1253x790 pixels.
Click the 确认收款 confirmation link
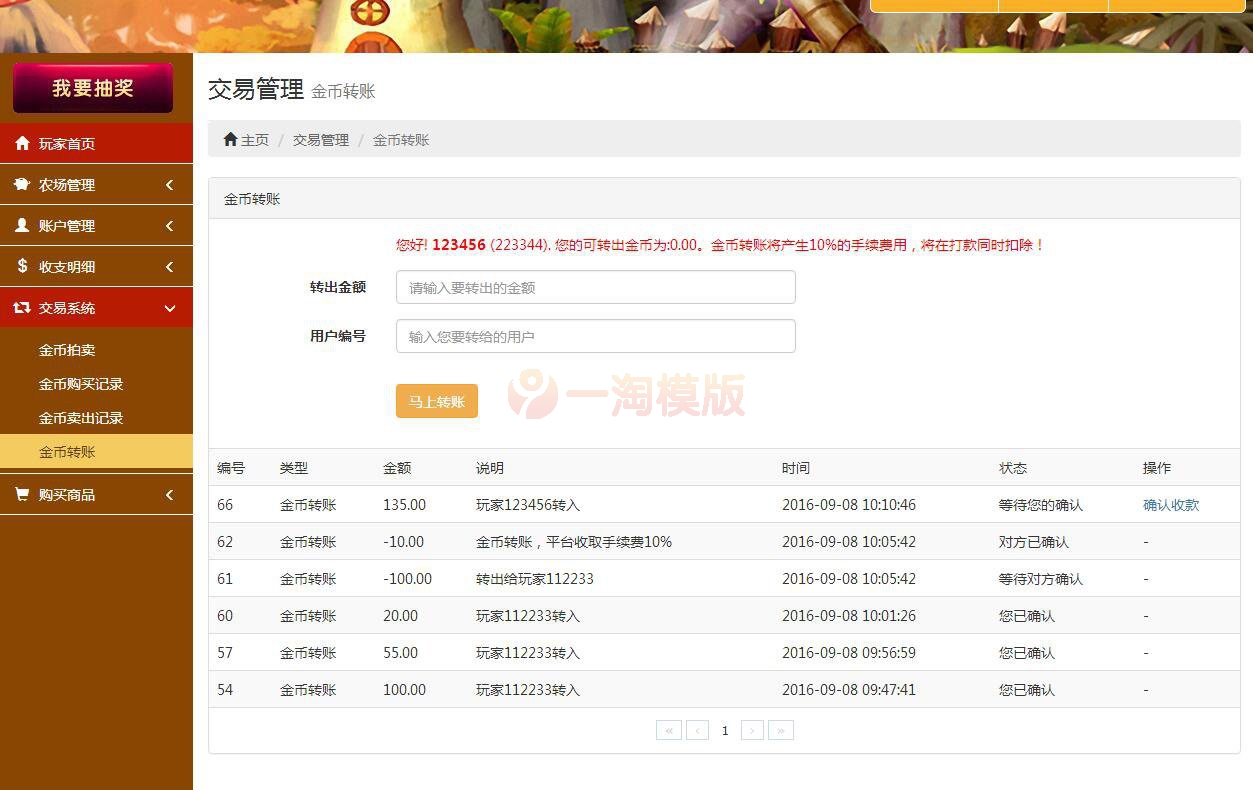pos(1170,505)
